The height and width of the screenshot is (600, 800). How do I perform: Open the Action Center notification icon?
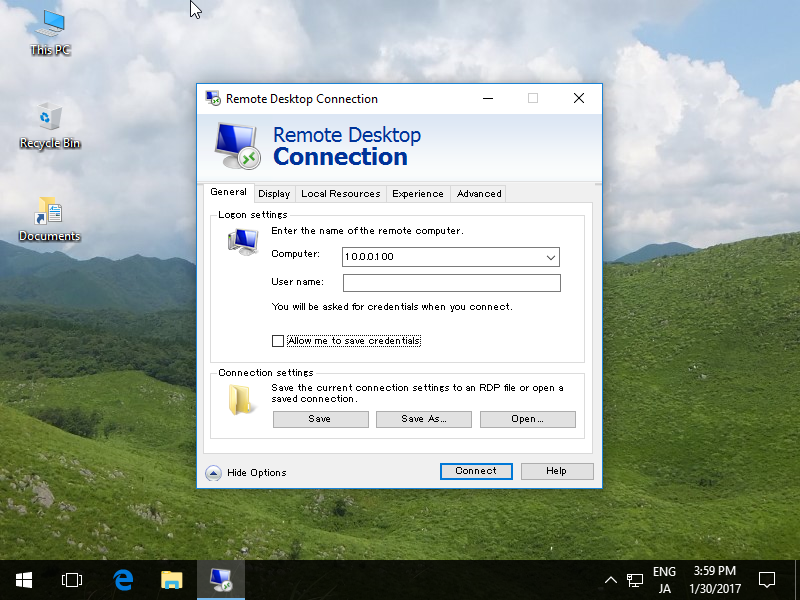click(766, 579)
